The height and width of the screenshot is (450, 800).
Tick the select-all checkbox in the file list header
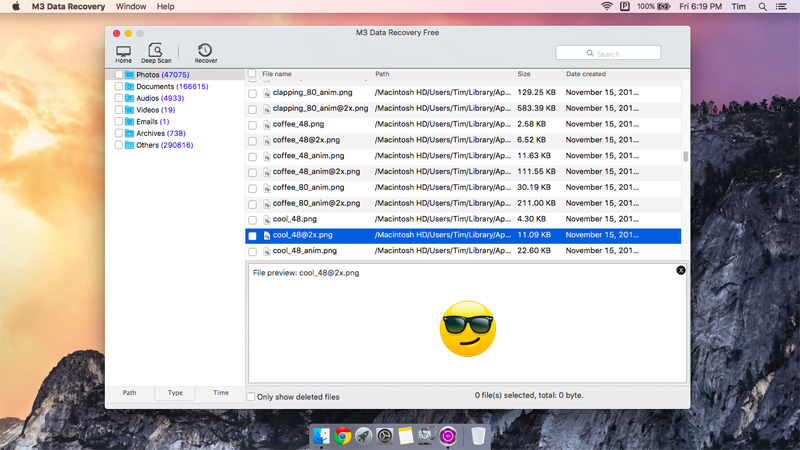252,73
